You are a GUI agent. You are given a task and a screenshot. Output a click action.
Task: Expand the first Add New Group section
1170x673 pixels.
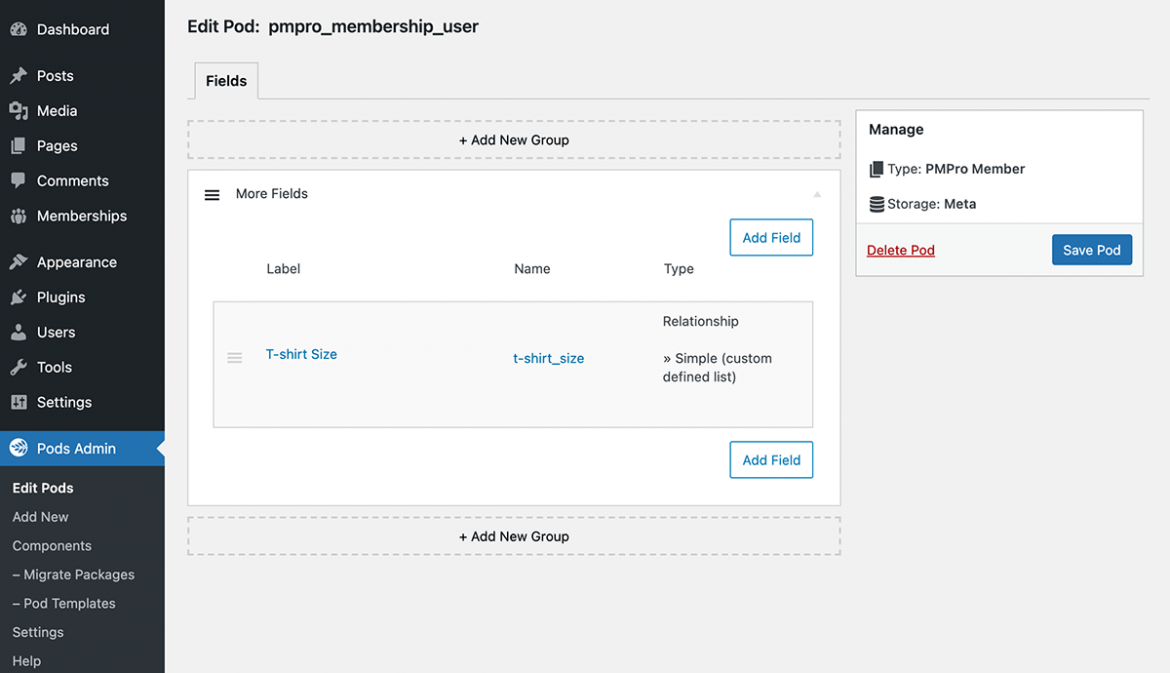[x=514, y=140]
